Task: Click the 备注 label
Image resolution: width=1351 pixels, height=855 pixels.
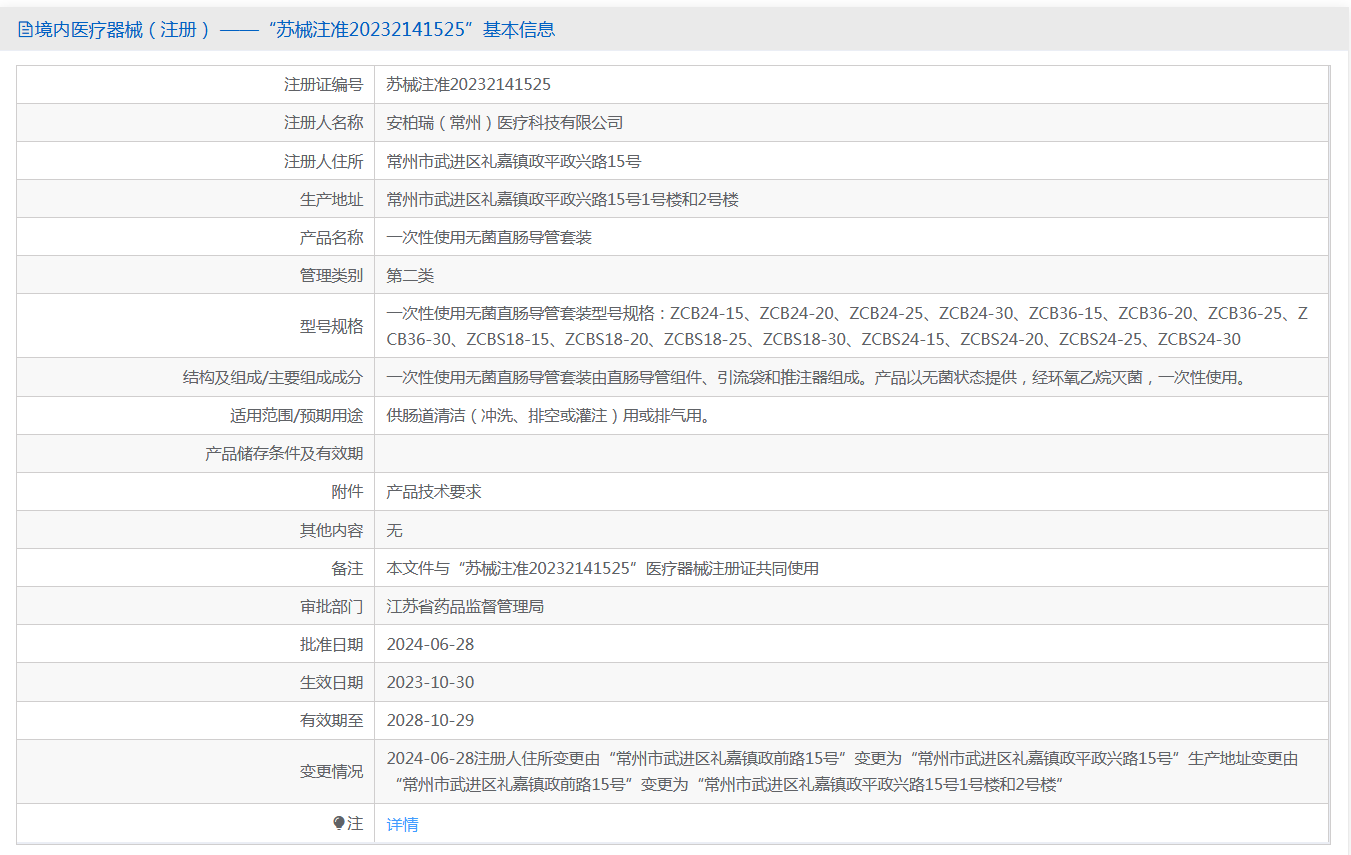Action: [347, 568]
